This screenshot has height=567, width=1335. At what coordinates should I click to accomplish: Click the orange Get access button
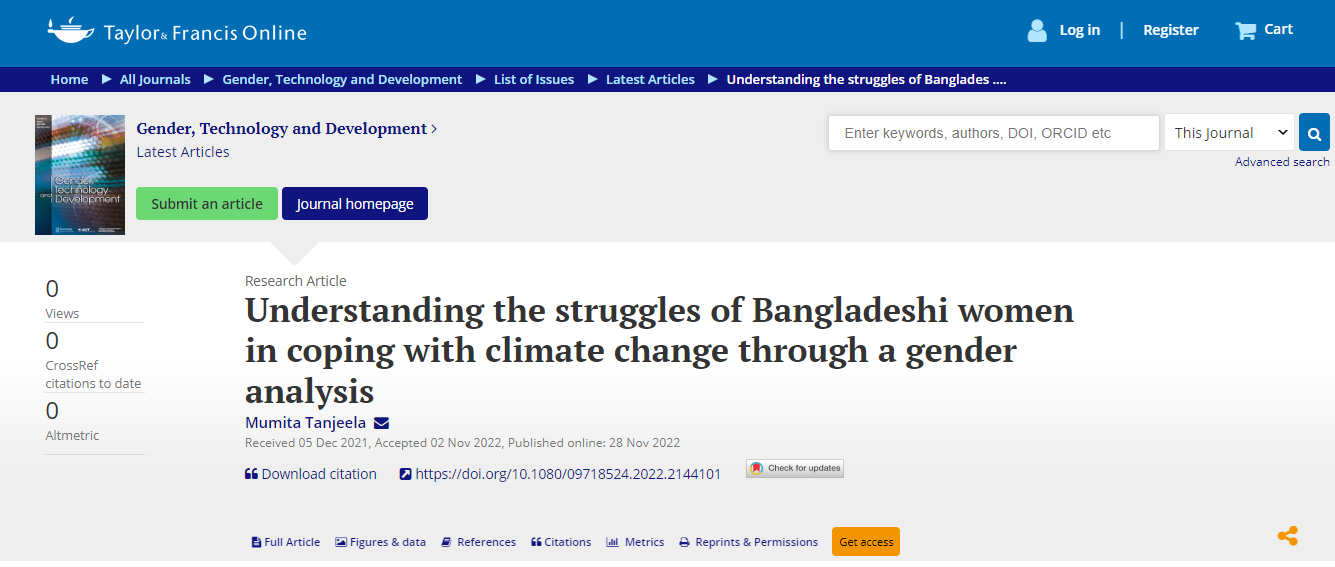point(866,542)
